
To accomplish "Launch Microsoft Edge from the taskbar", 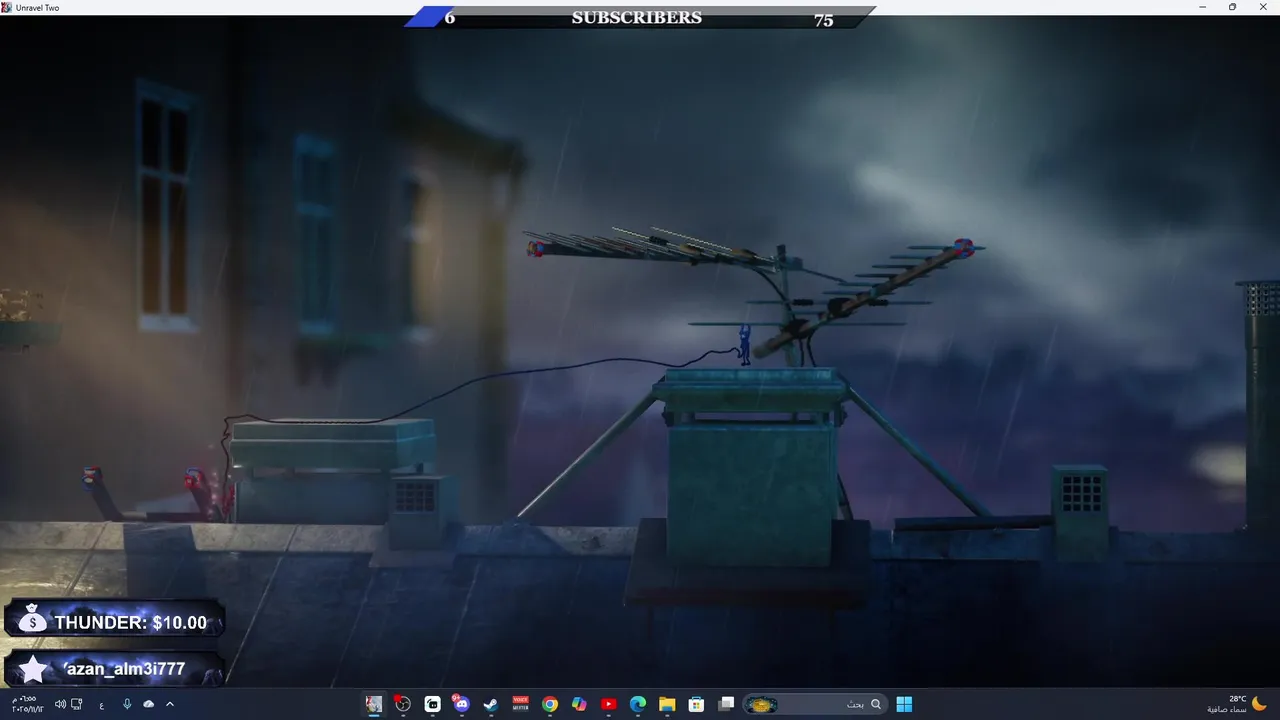I will pyautogui.click(x=638, y=704).
